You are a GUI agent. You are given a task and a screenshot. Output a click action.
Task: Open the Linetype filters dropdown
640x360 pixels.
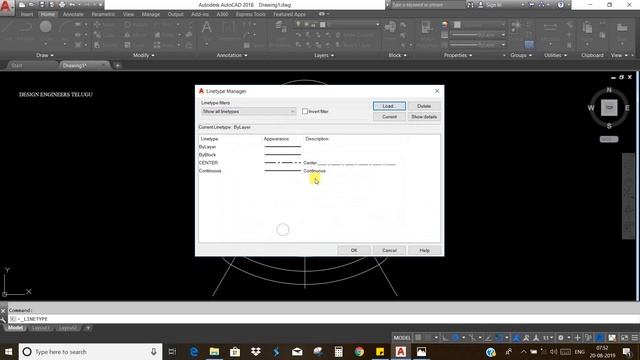point(249,111)
